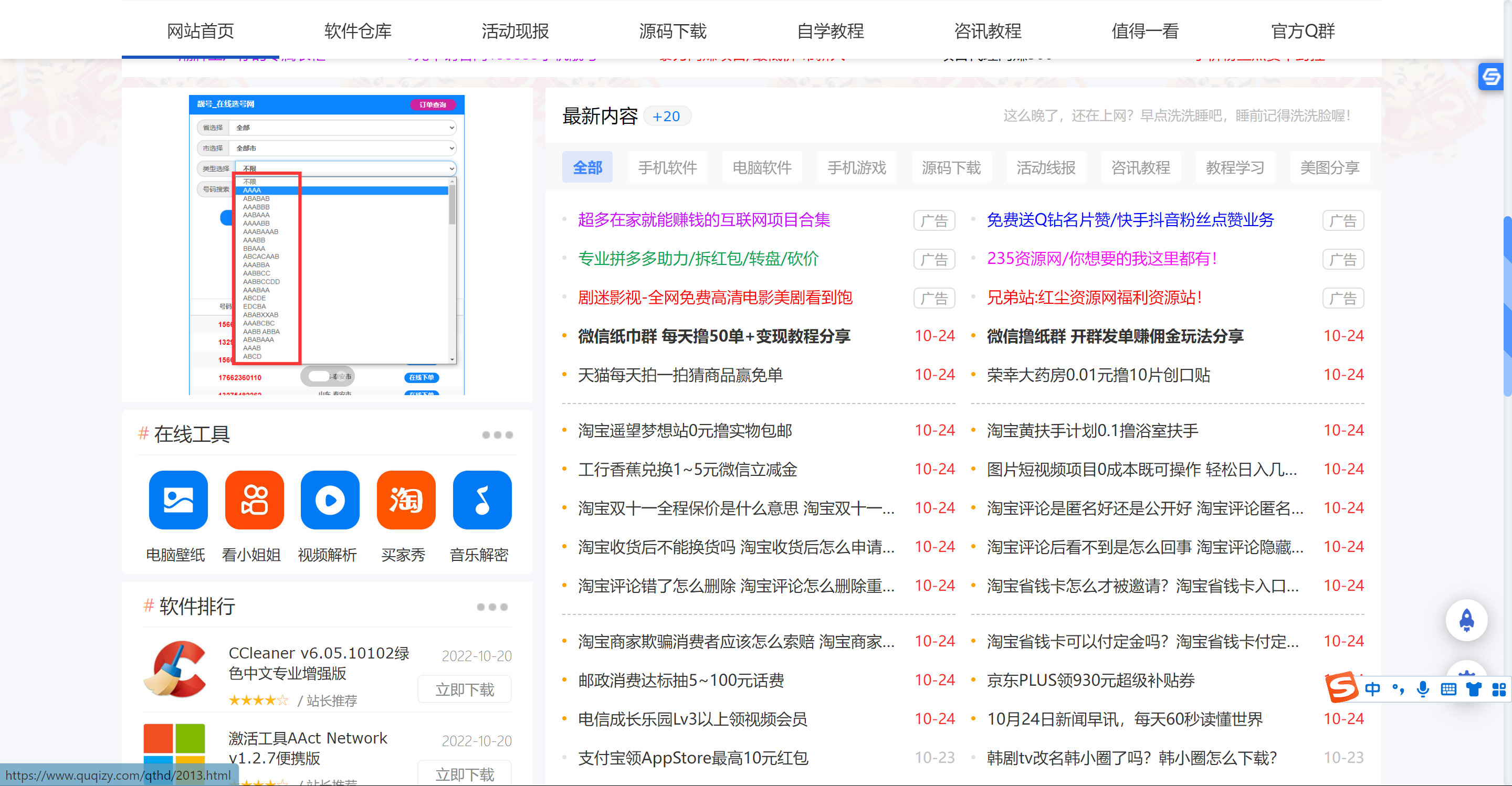Open the 看小姐姐 tool icon
The width and height of the screenshot is (1512, 786).
254,500
